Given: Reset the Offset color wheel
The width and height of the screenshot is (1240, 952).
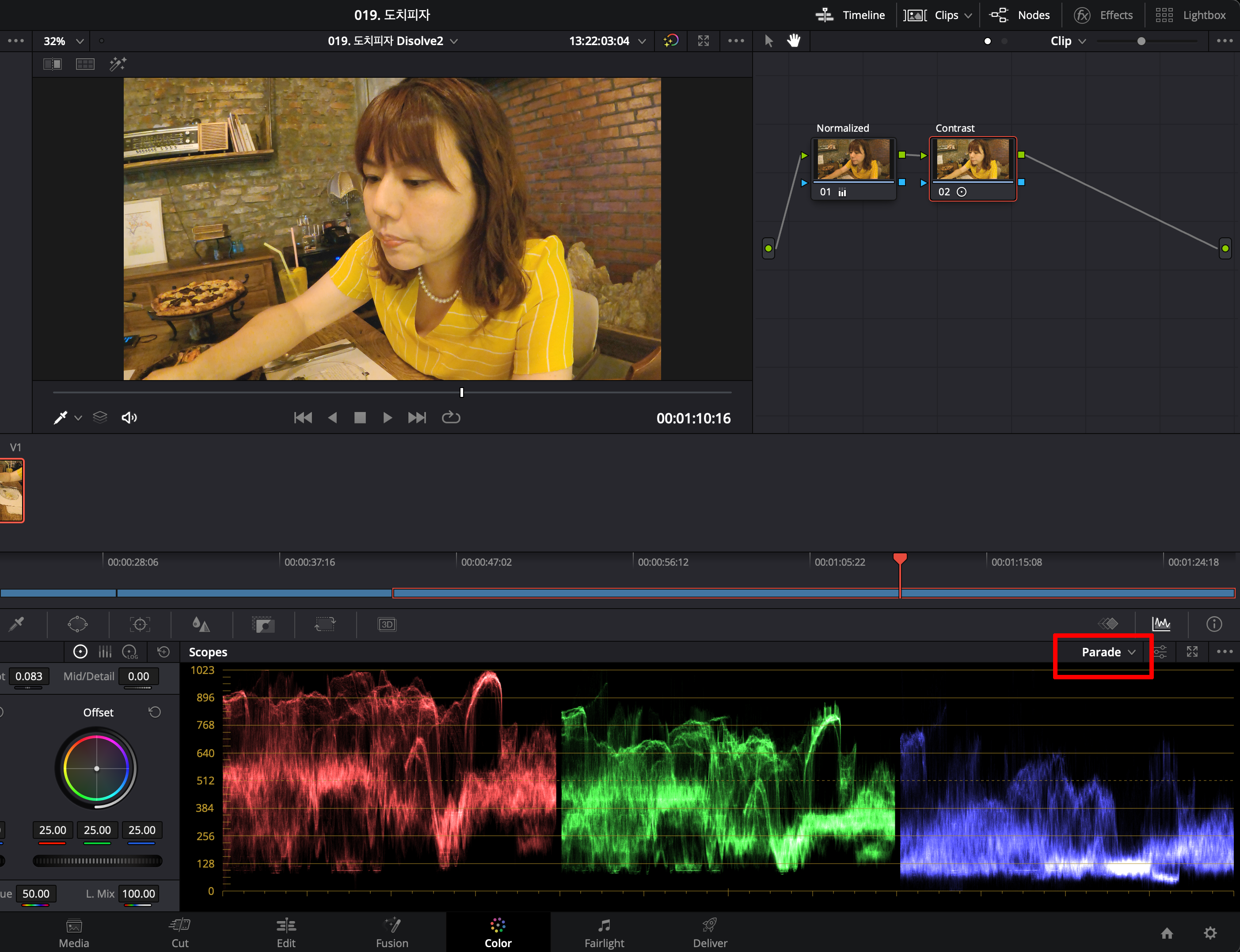Looking at the screenshot, I should click(x=155, y=712).
